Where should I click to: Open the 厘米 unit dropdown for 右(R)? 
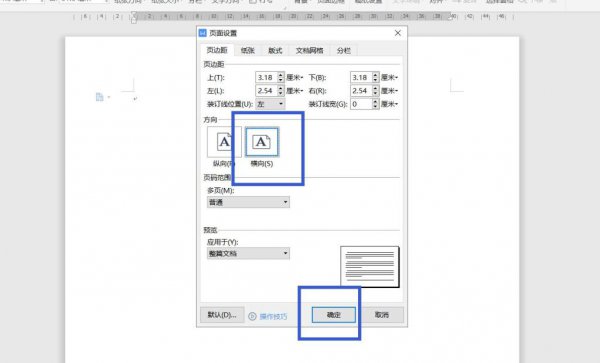point(390,91)
